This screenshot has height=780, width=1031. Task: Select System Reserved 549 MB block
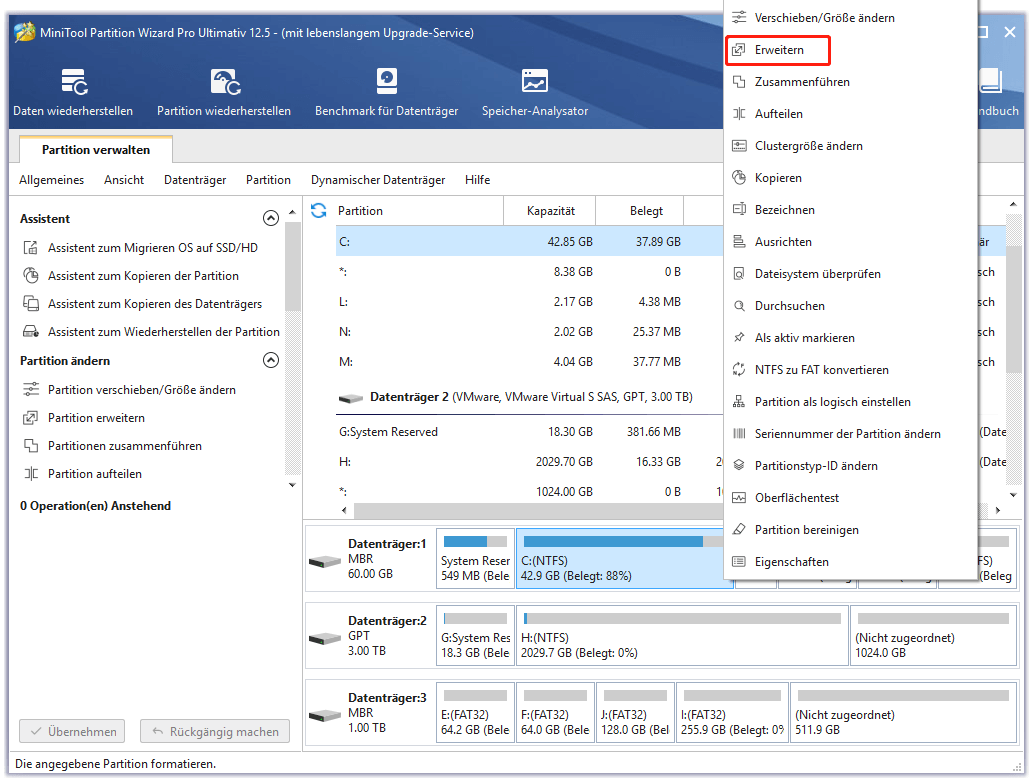tap(475, 559)
